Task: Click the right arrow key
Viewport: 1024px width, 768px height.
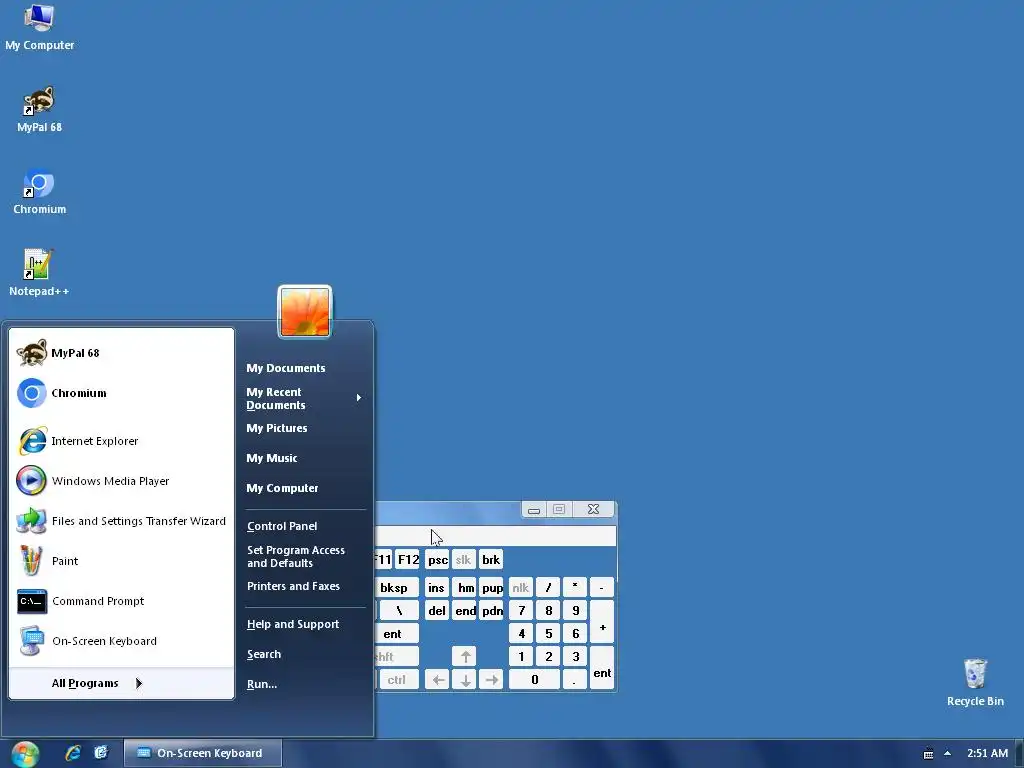Action: coord(492,680)
